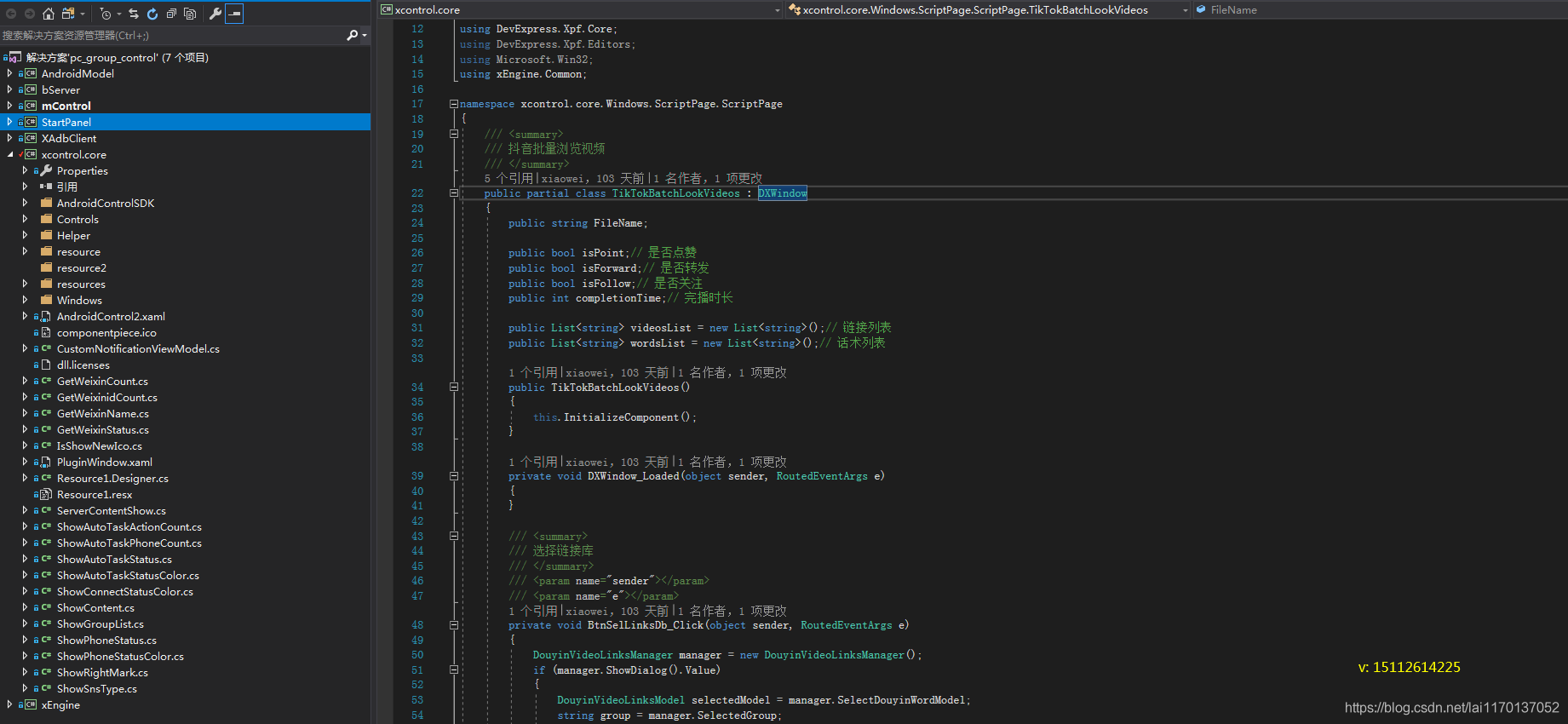Expand Resource1.Designer.cs node
Screen dimensions: 1568x724
pyautogui.click(x=25, y=478)
